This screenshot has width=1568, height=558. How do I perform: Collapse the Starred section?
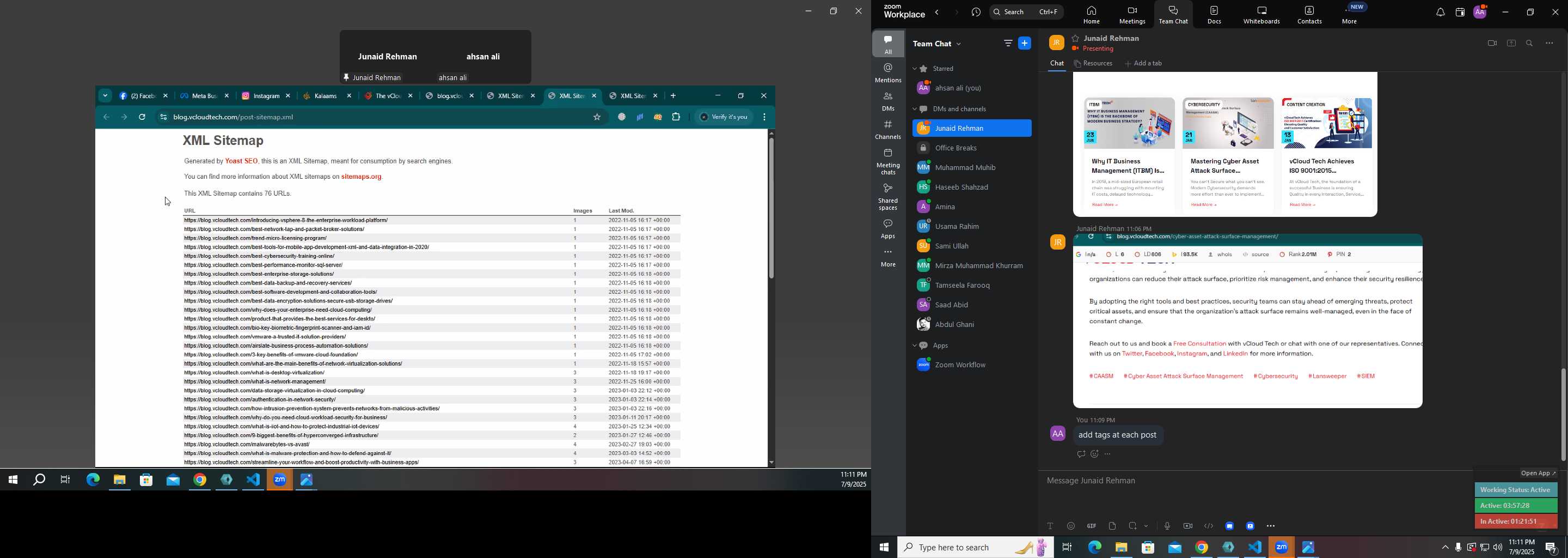click(x=914, y=69)
